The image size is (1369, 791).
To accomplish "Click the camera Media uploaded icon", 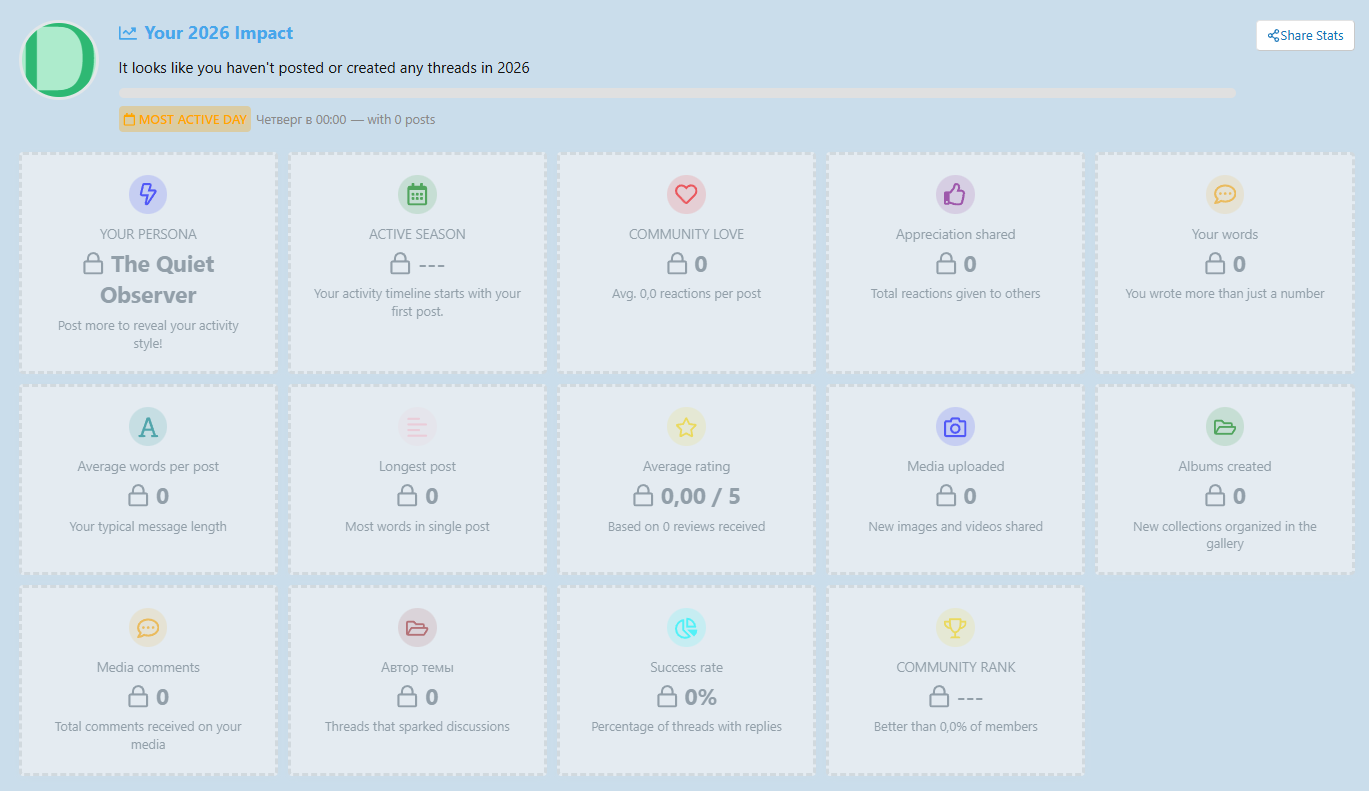I will pyautogui.click(x=955, y=427).
